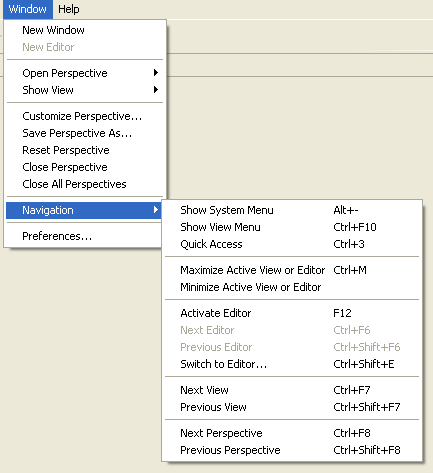This screenshot has width=433, height=473.
Task: Expand the Navigation submenu
Action: coord(84,210)
